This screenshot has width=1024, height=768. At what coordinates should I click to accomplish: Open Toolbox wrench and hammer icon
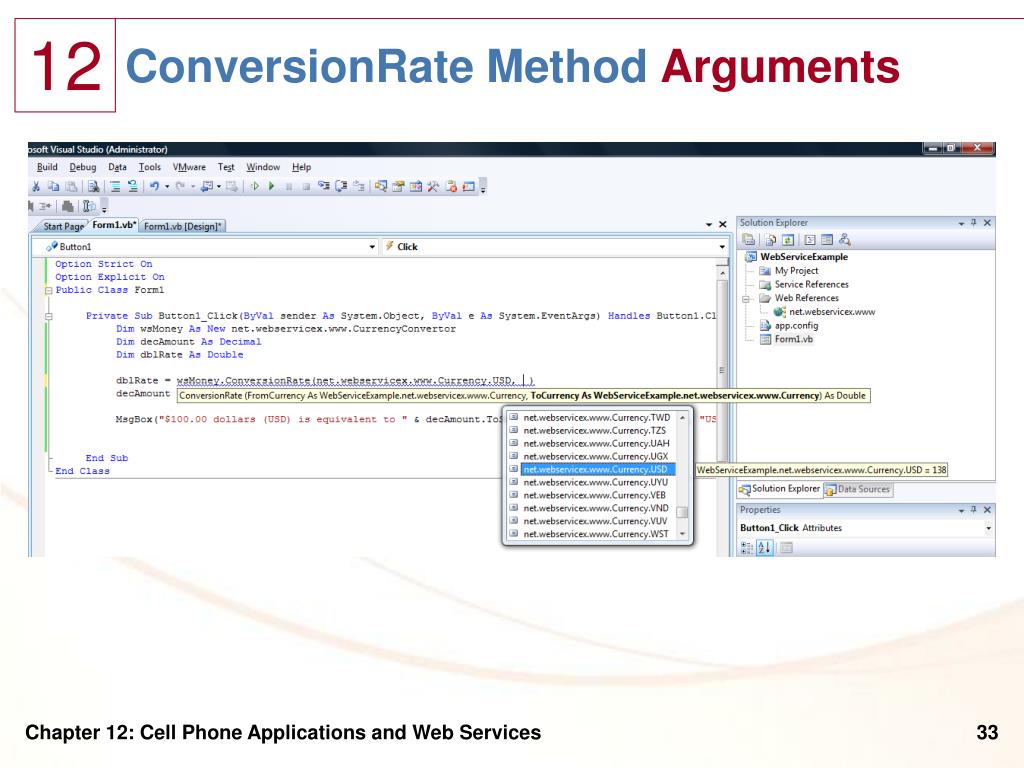[433, 187]
